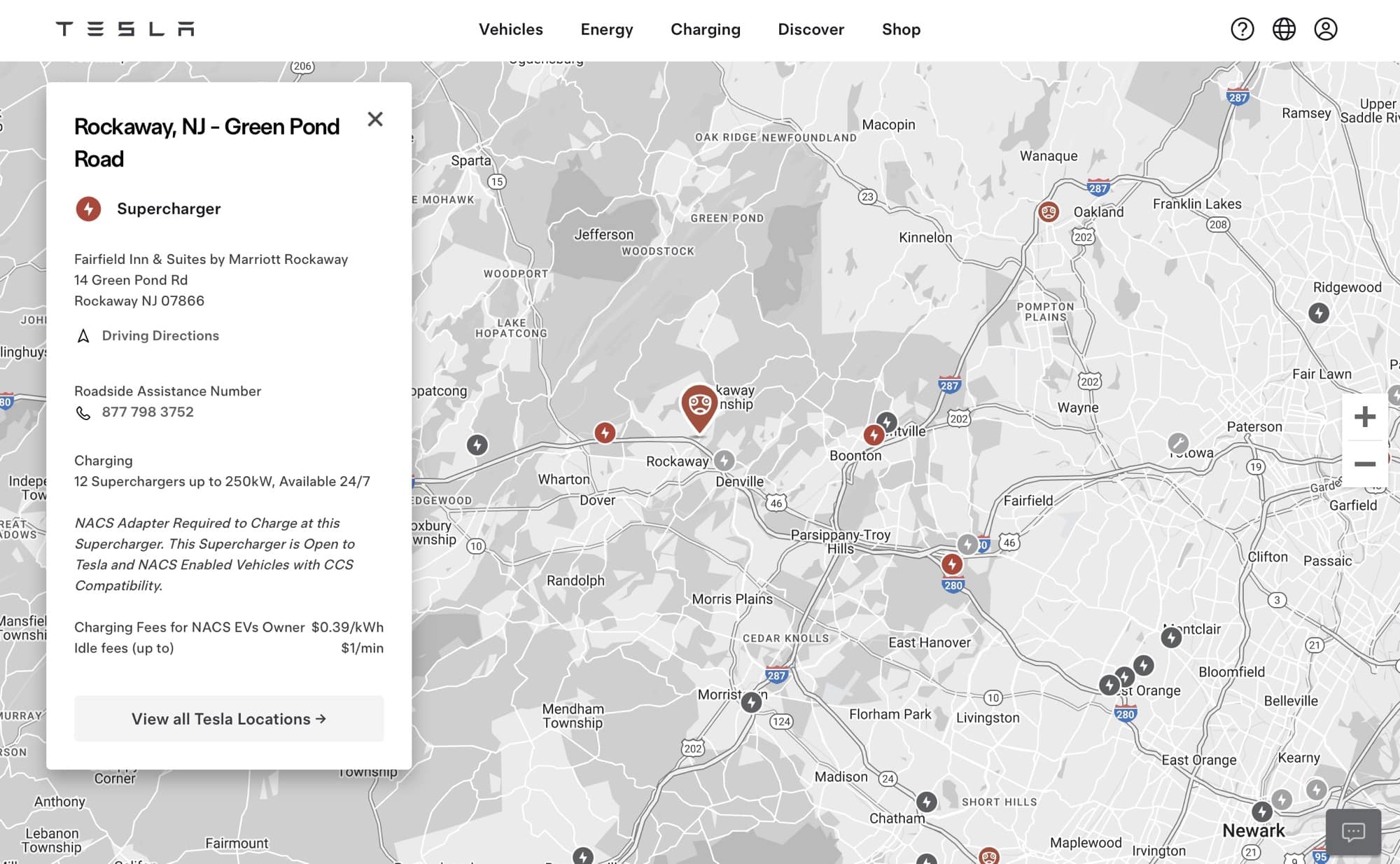Click the phone icon beside 877 798 3752
This screenshot has width=1400, height=864.
(83, 412)
